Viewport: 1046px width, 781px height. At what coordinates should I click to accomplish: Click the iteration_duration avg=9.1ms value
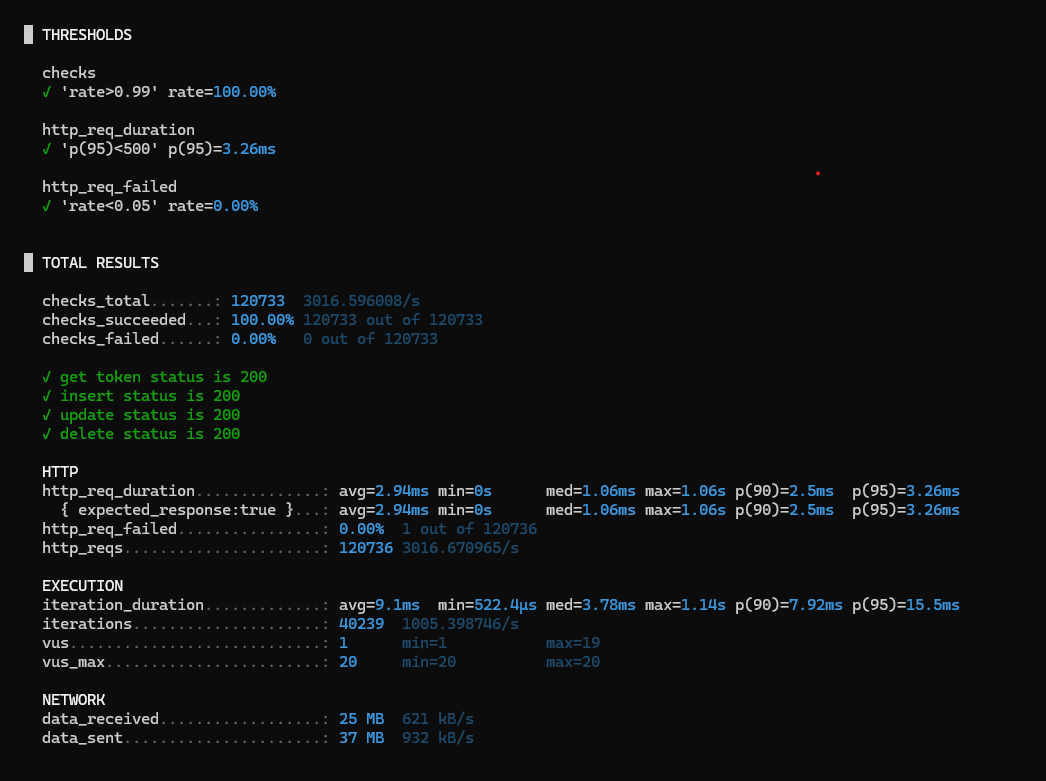click(379, 605)
